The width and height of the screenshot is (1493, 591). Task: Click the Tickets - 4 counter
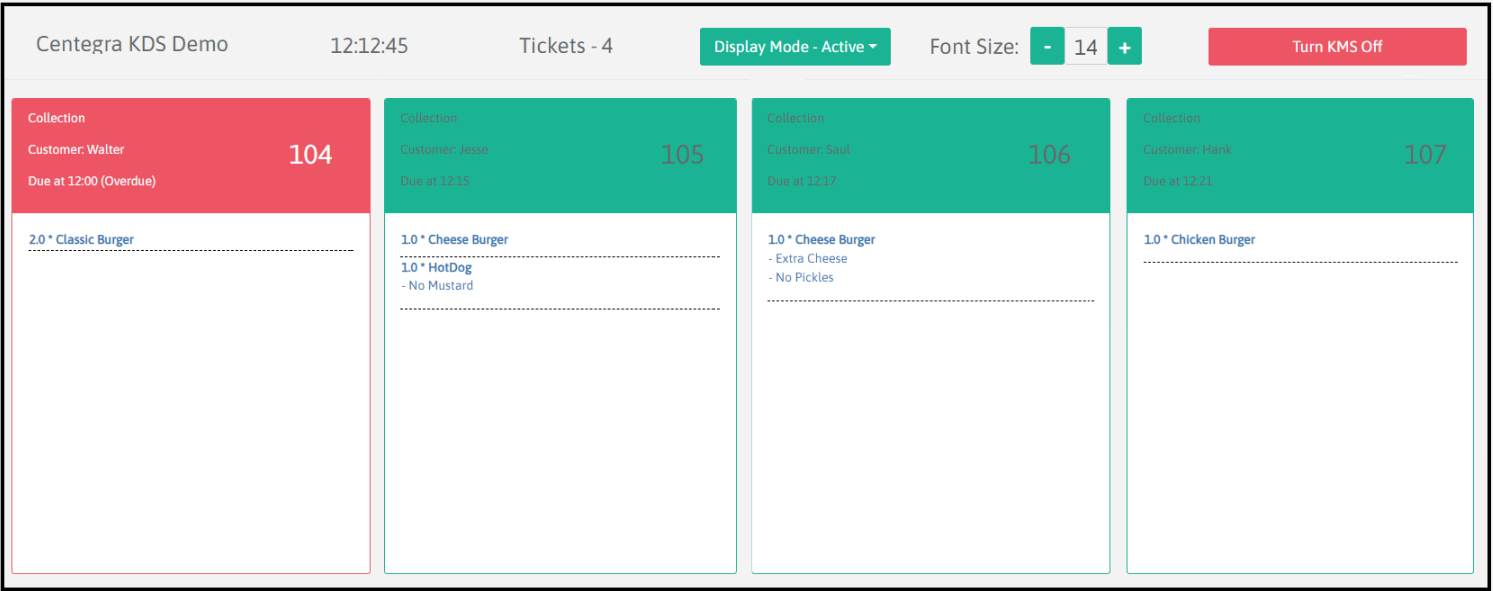pos(566,46)
